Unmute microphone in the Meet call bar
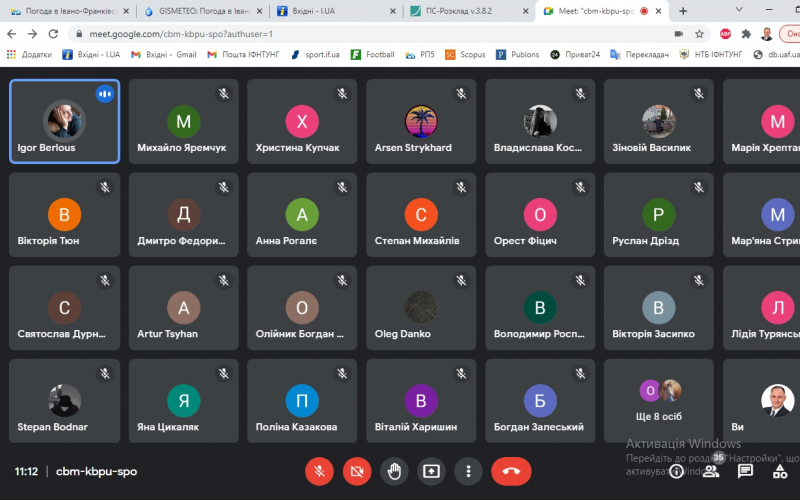 click(319, 471)
